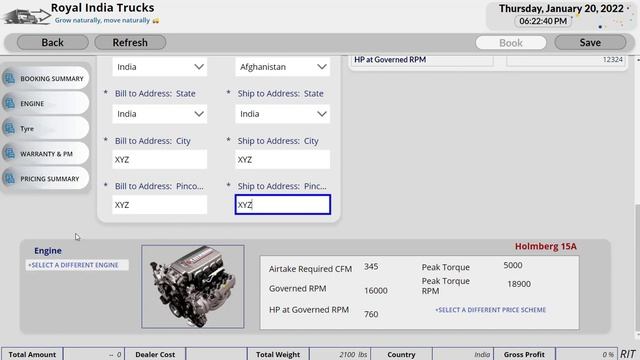This screenshot has height=360, width=640.
Task: Click the Gross Profit value 0 %
Action: pyautogui.click(x=608, y=355)
